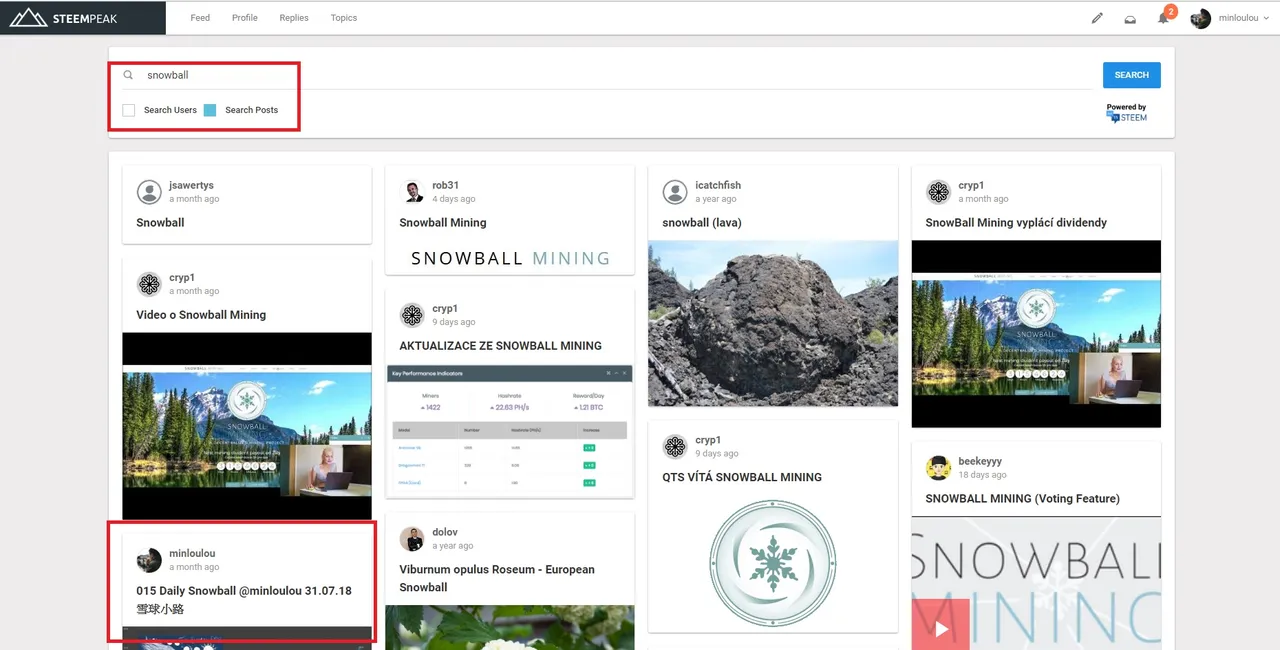Click the blue SEARCH button
Screen dimensions: 1280x650
[1132, 75]
